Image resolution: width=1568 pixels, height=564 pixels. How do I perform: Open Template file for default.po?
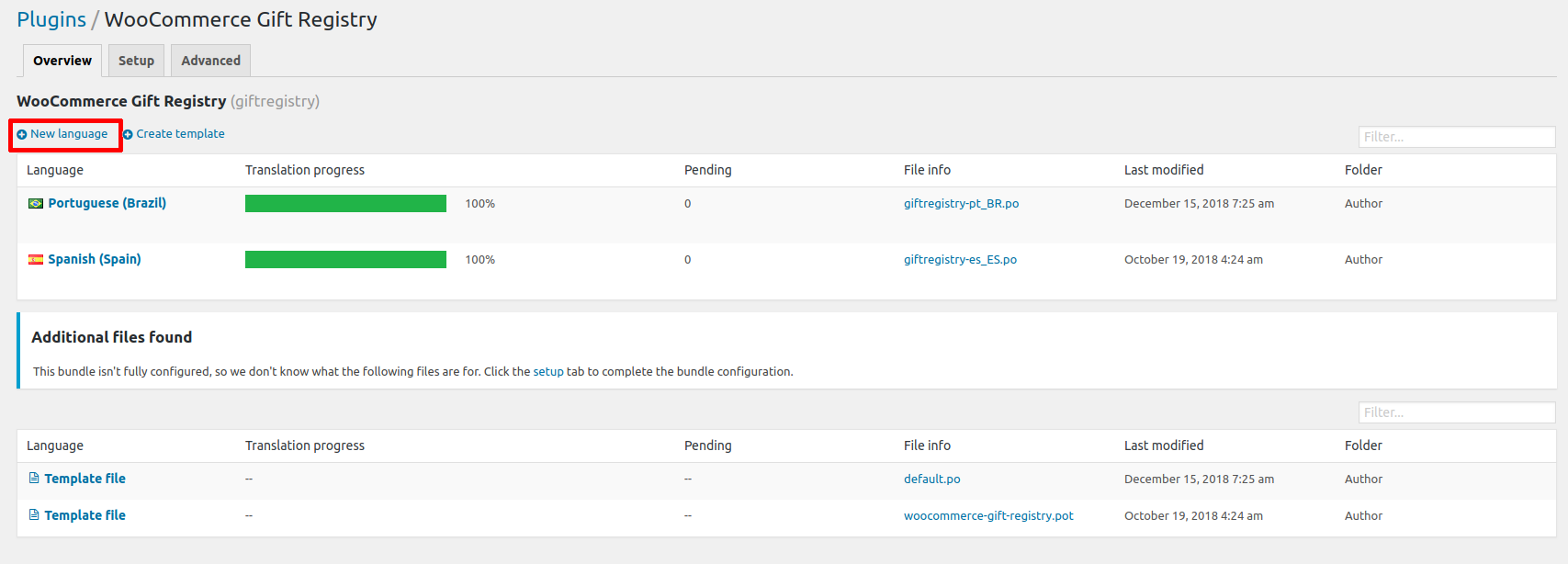(x=85, y=479)
